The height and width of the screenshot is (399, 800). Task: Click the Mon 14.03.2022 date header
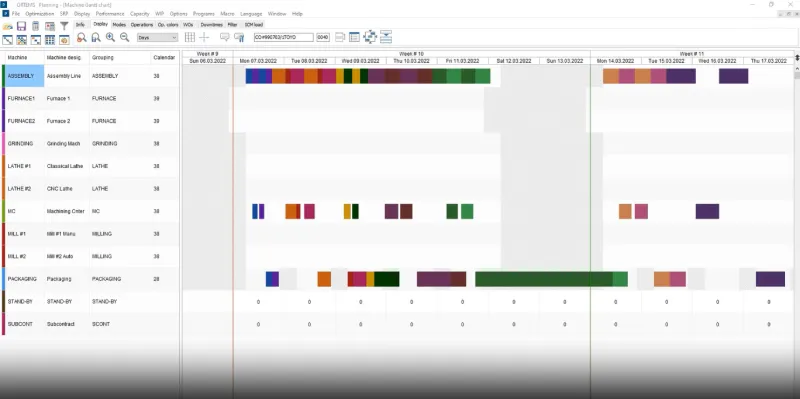[615, 61]
